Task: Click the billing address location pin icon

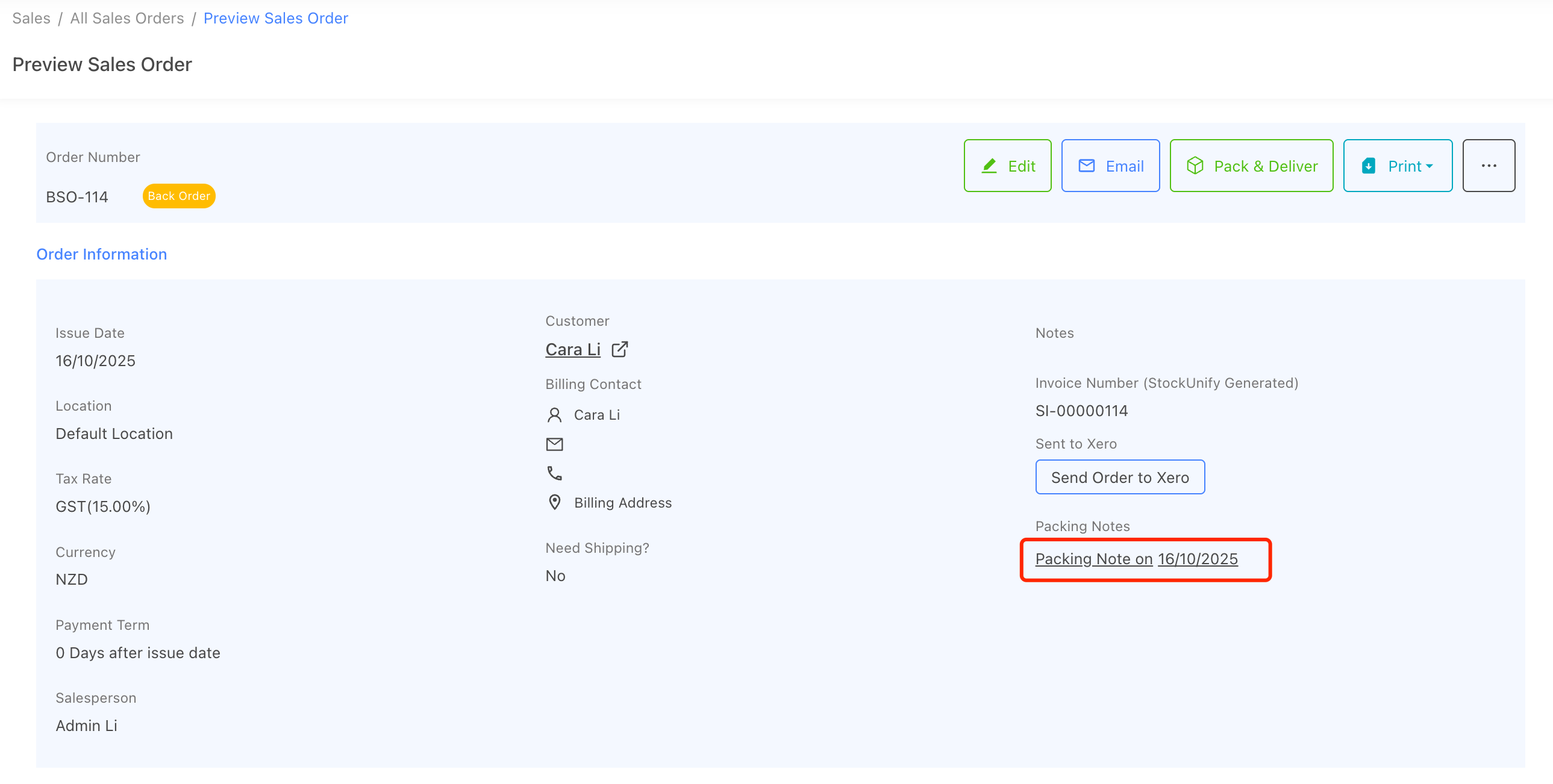Action: coord(554,502)
